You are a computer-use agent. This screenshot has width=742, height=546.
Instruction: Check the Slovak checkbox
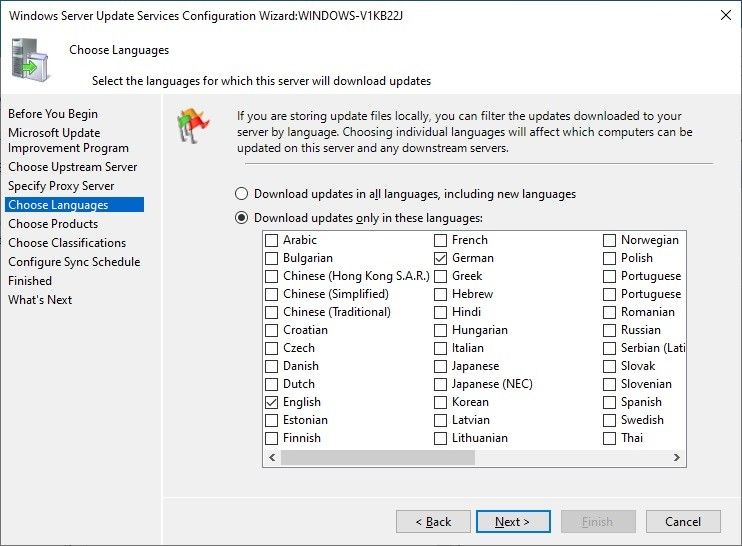[x=610, y=366]
